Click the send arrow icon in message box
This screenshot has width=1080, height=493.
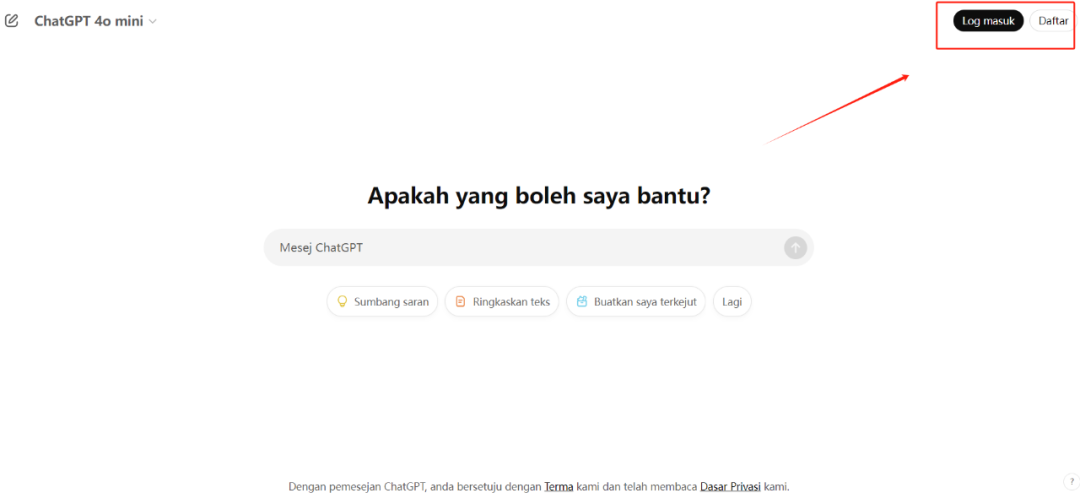coord(795,248)
